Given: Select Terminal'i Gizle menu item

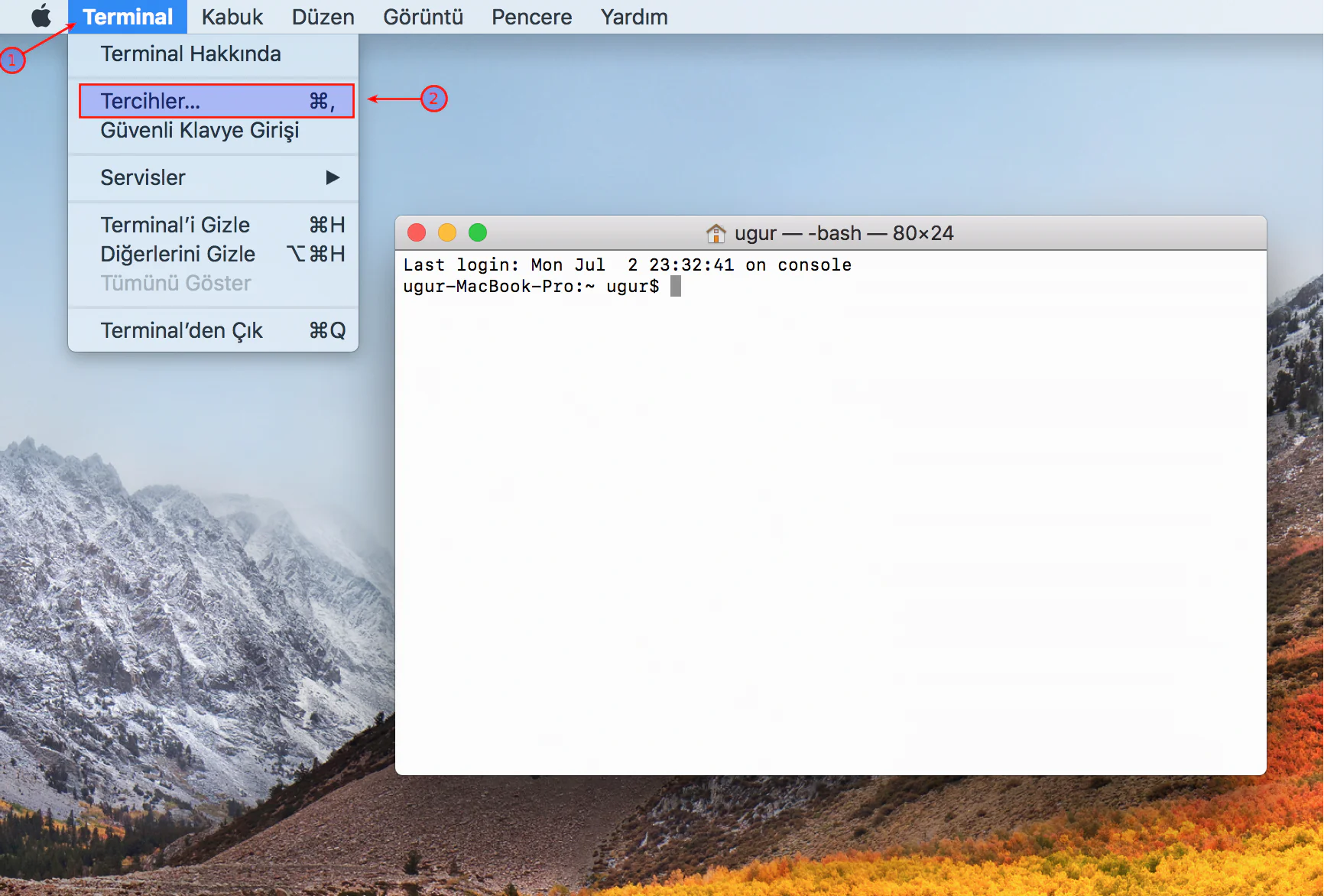Looking at the screenshot, I should [x=175, y=225].
